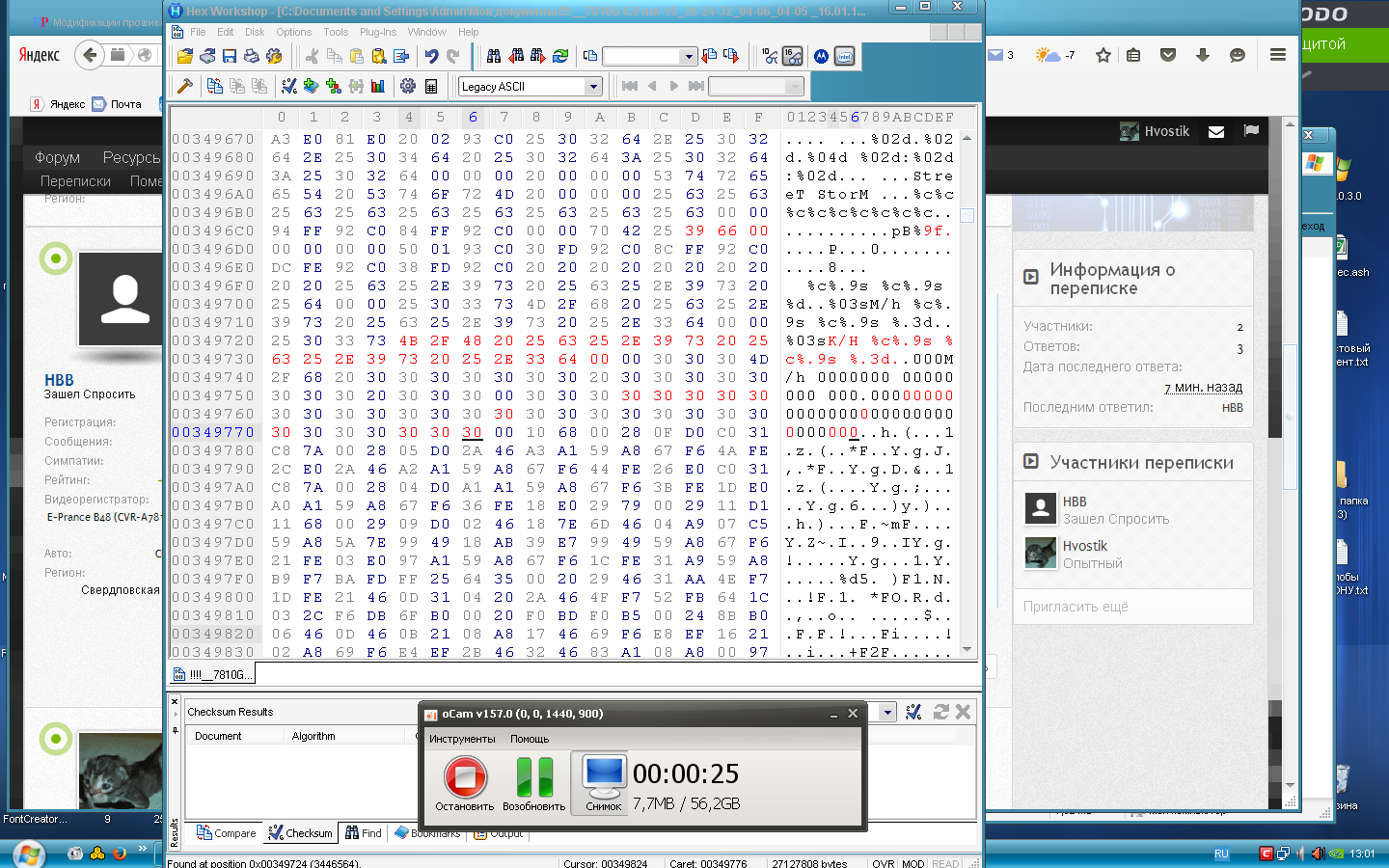1389x868 pixels.
Task: Click the Open file folder icon
Action: (x=185, y=57)
